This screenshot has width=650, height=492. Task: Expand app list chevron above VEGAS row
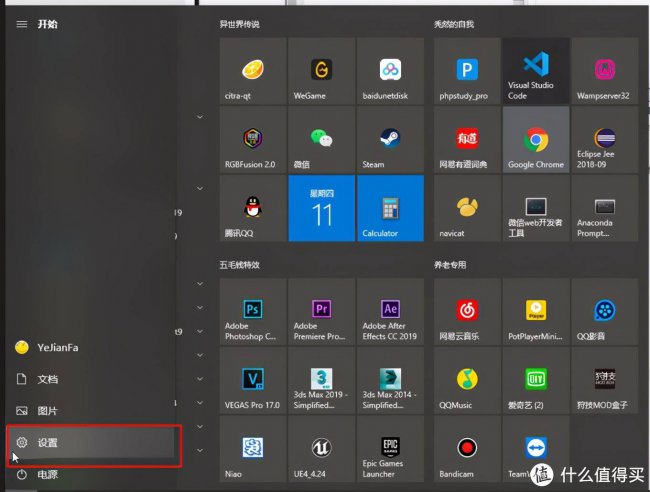[200, 355]
